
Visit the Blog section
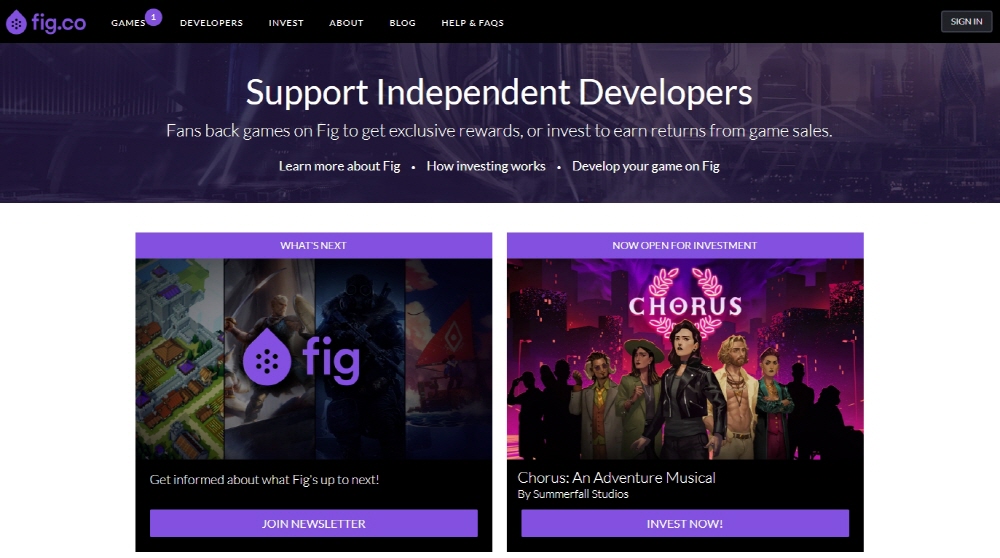tap(402, 23)
